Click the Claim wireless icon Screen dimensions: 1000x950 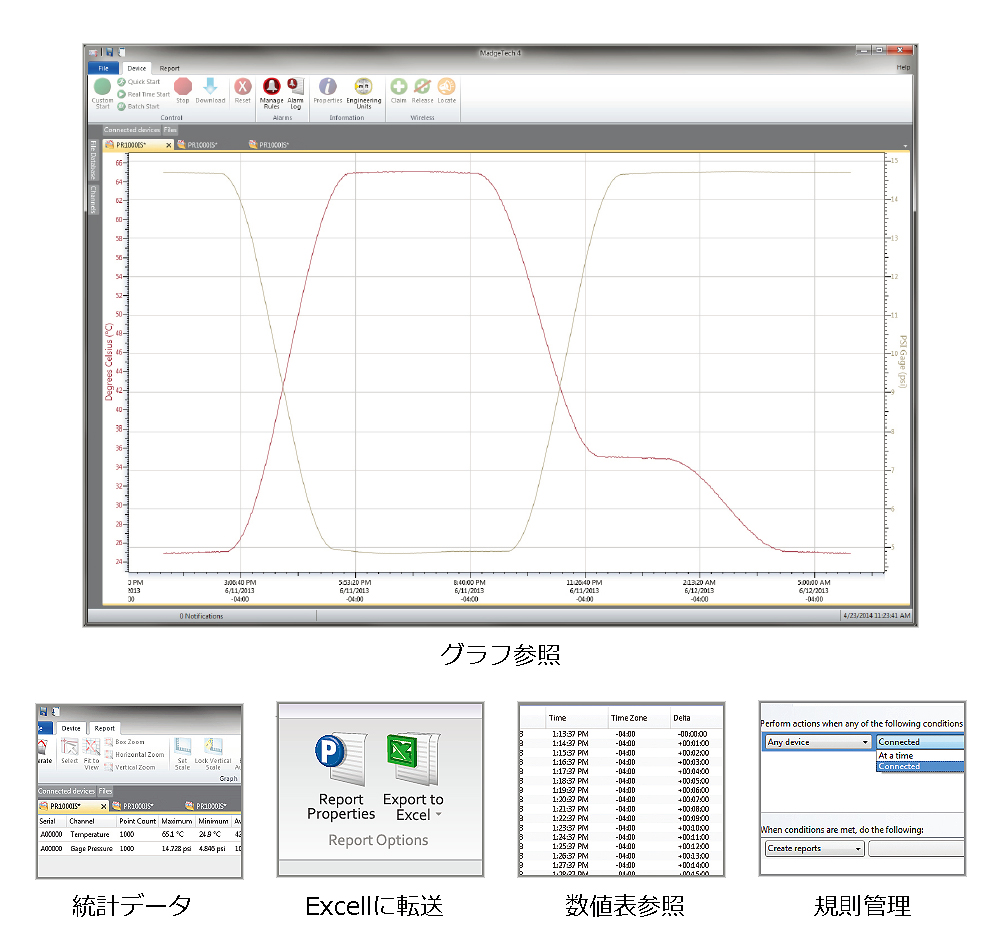click(398, 87)
